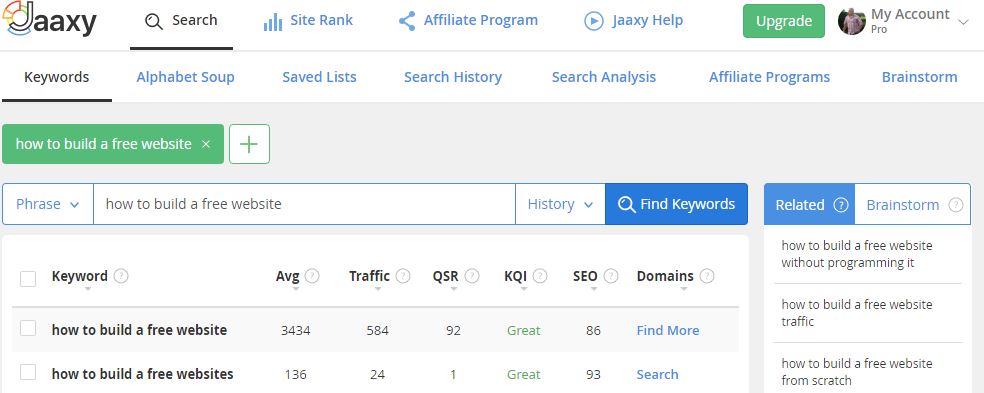Click the KQI column help icon
Image resolution: width=984 pixels, height=393 pixels.
pos(540,276)
